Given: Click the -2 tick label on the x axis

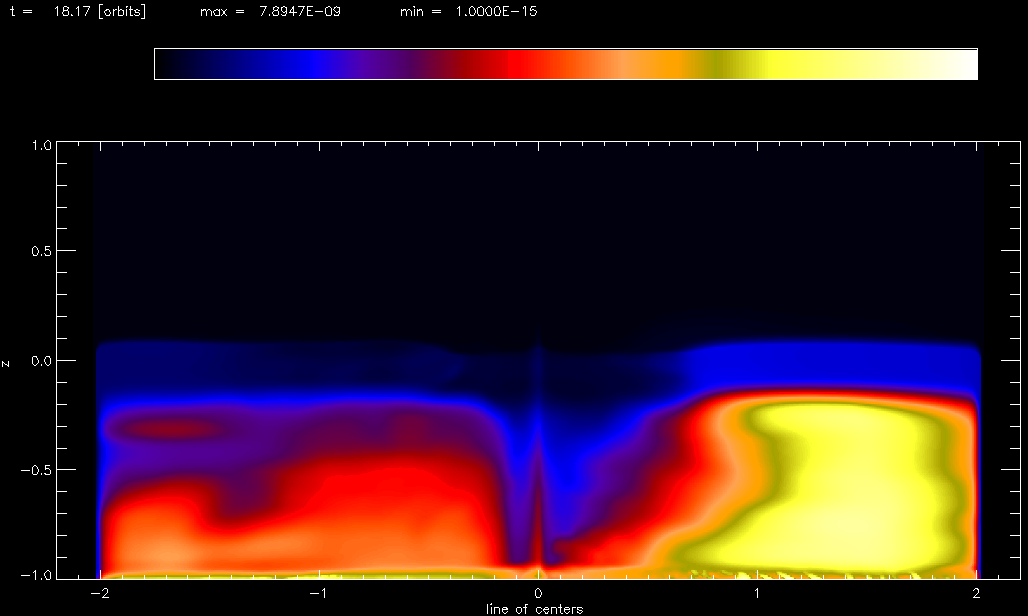Looking at the screenshot, I should [x=98, y=593].
